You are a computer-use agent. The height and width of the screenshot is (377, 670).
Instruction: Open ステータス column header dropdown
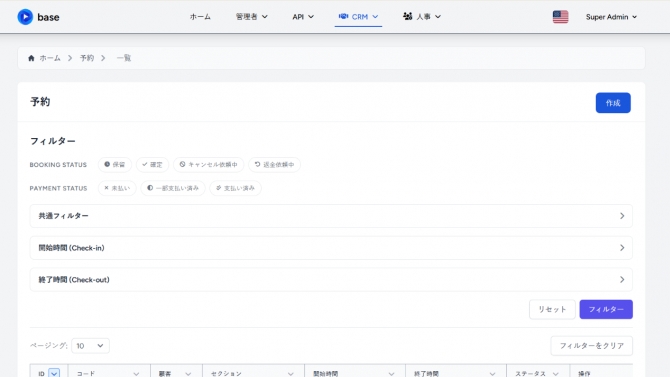[555, 374]
